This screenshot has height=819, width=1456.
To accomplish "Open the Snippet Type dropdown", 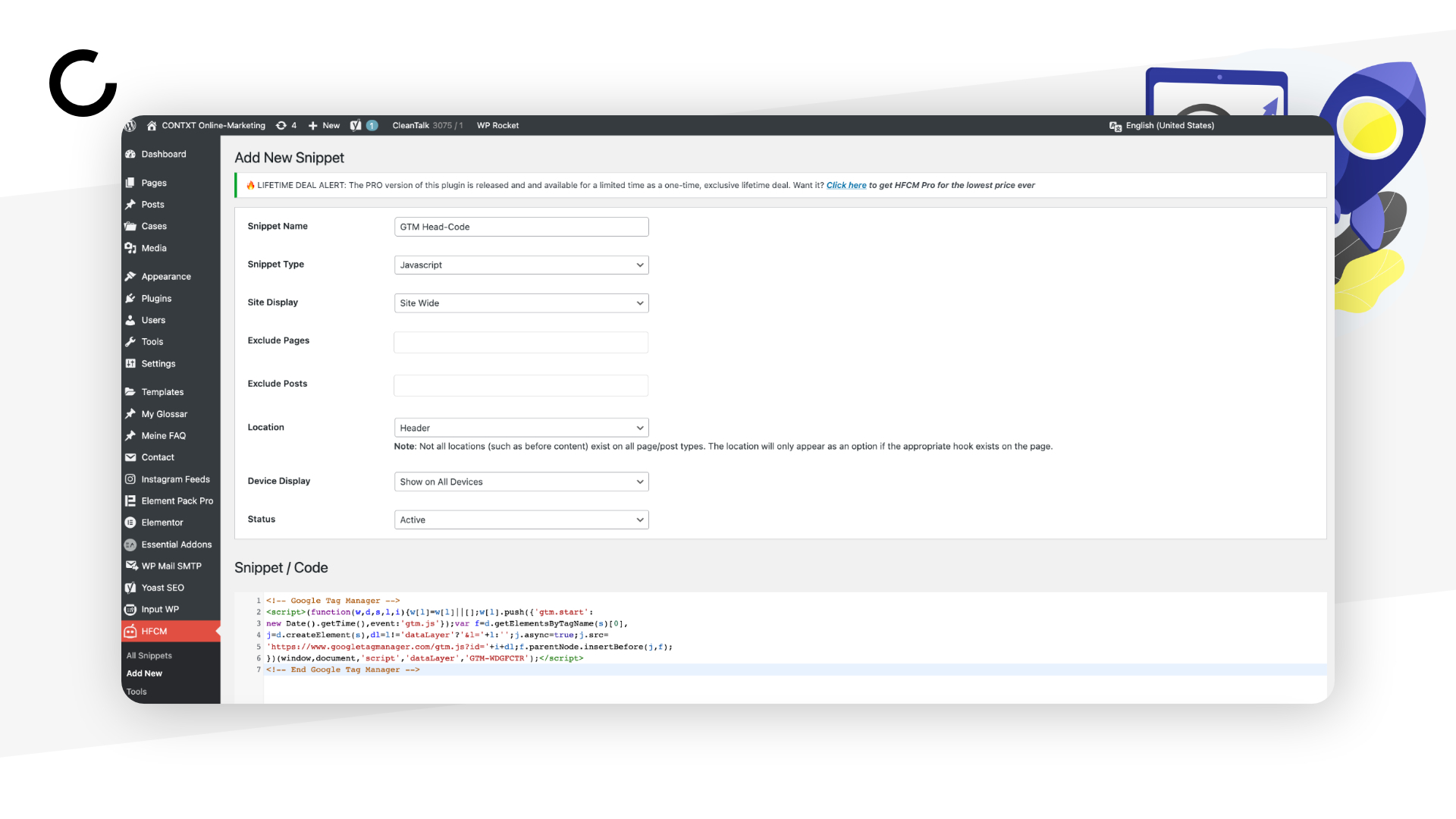I will coord(522,265).
